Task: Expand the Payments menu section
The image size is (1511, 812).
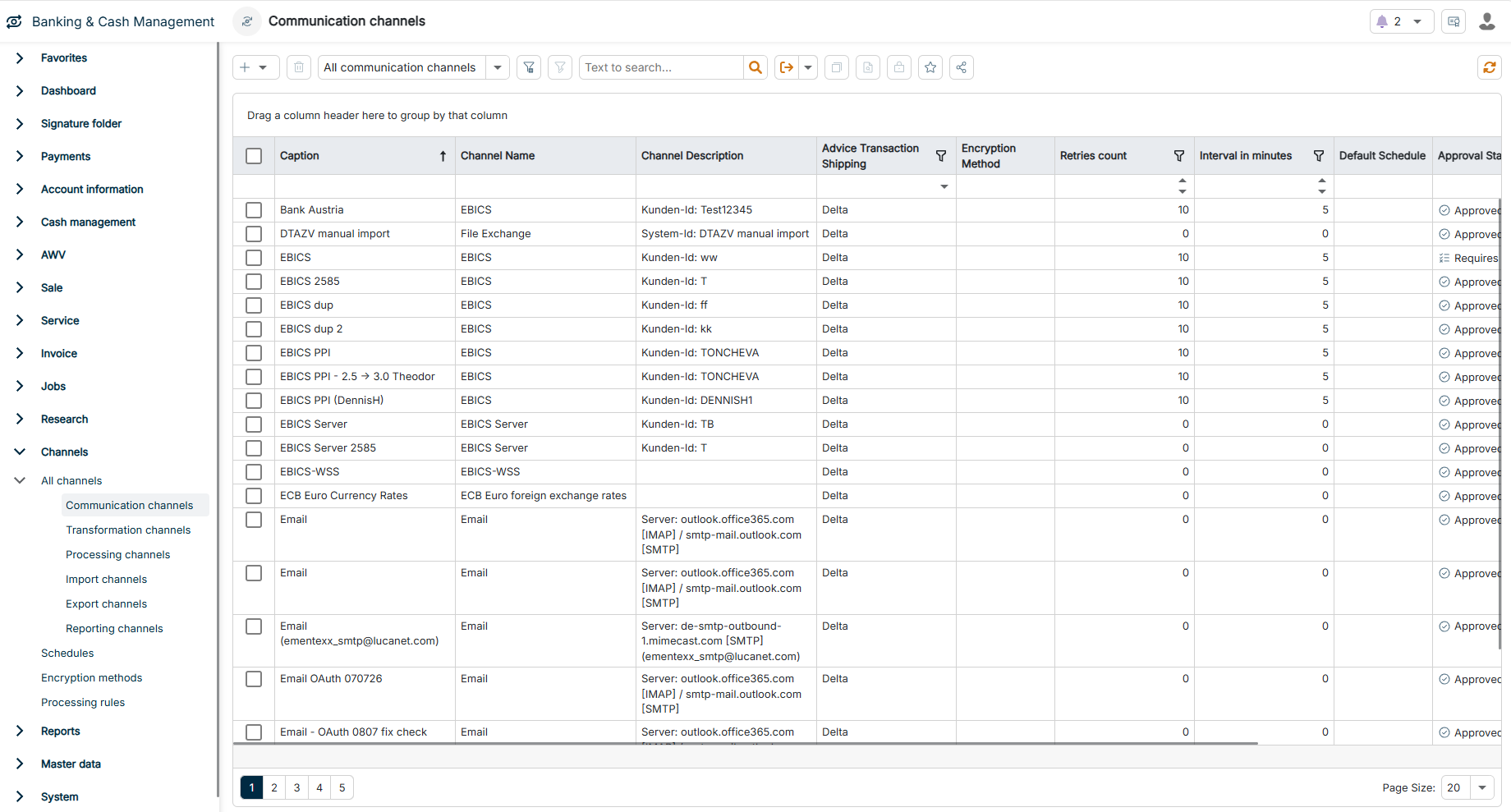Action: 20,156
